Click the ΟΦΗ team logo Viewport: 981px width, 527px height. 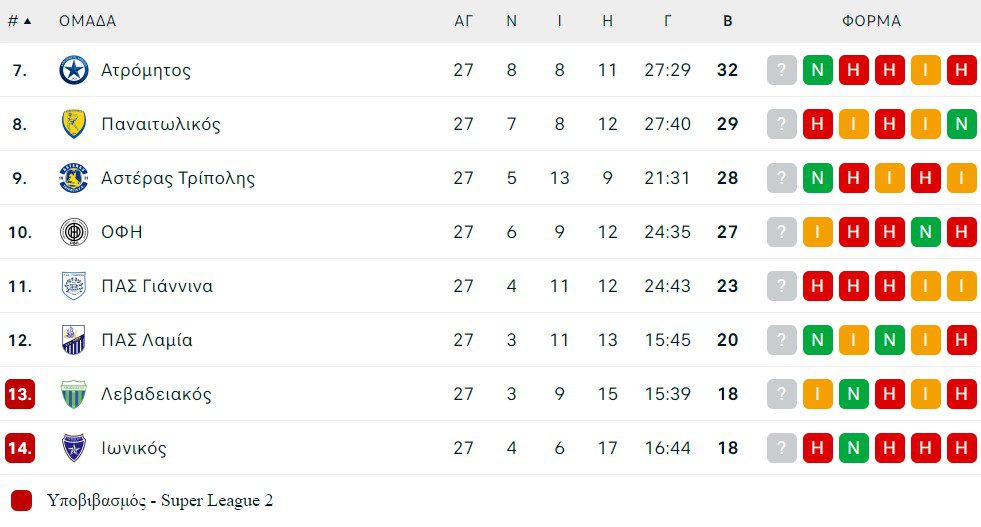tap(74, 232)
